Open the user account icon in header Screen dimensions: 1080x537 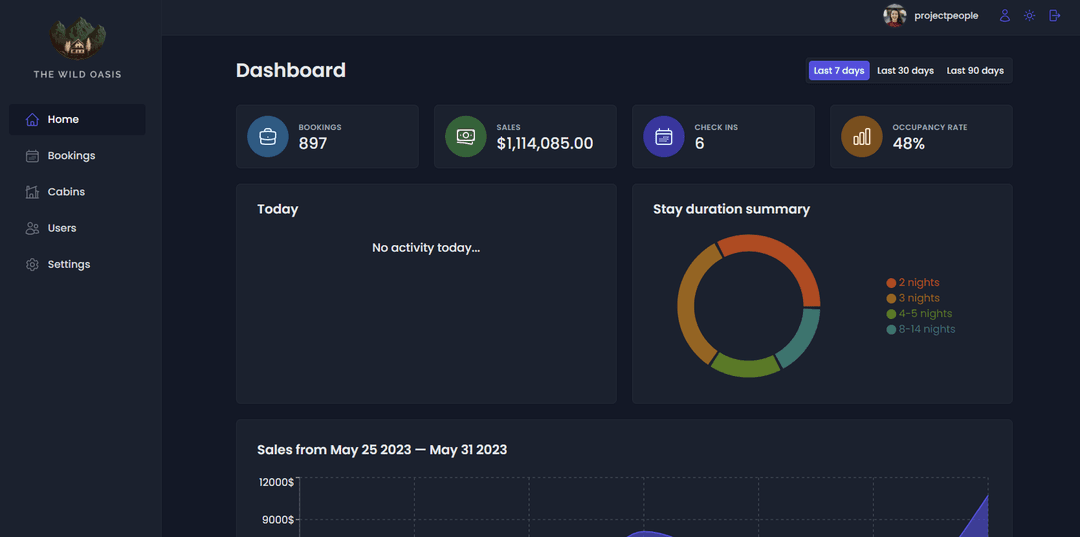point(1004,16)
